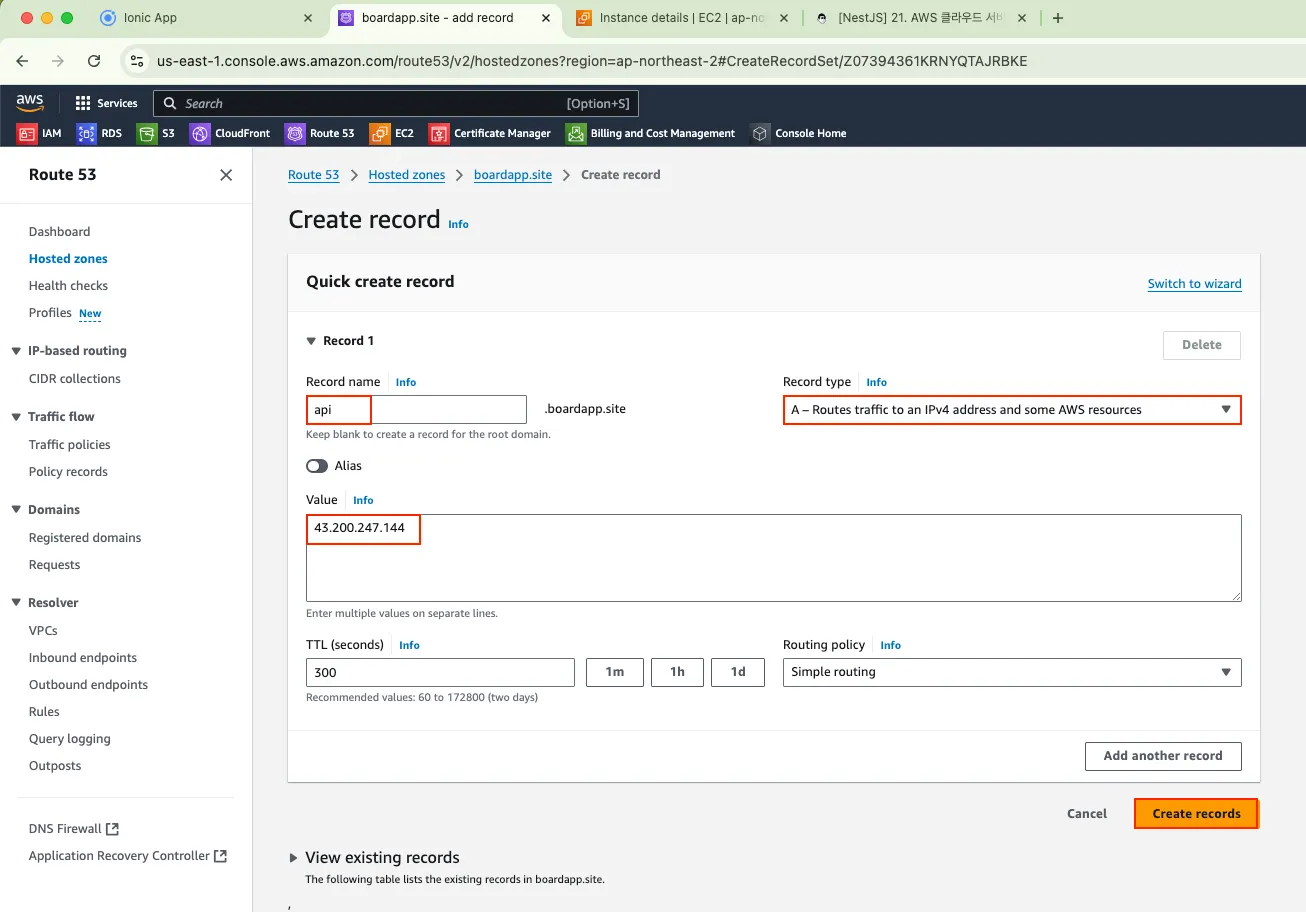Open Hosted zones in the sidebar
Screen dimensions: 1306x912
click(68, 259)
